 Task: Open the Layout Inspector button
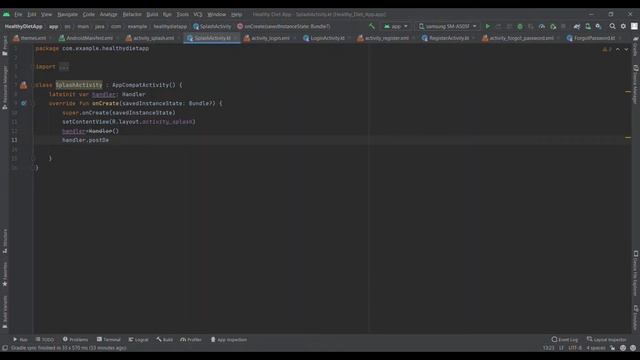(x=607, y=339)
